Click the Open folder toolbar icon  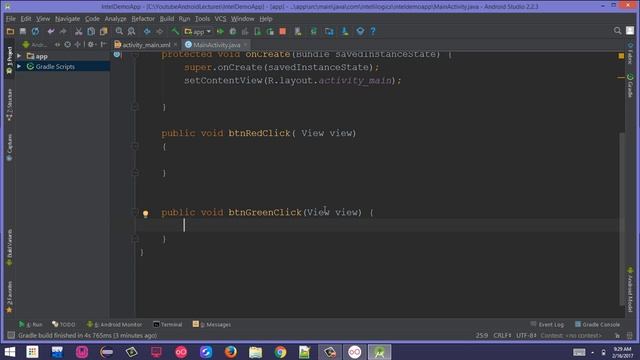click(x=10, y=31)
